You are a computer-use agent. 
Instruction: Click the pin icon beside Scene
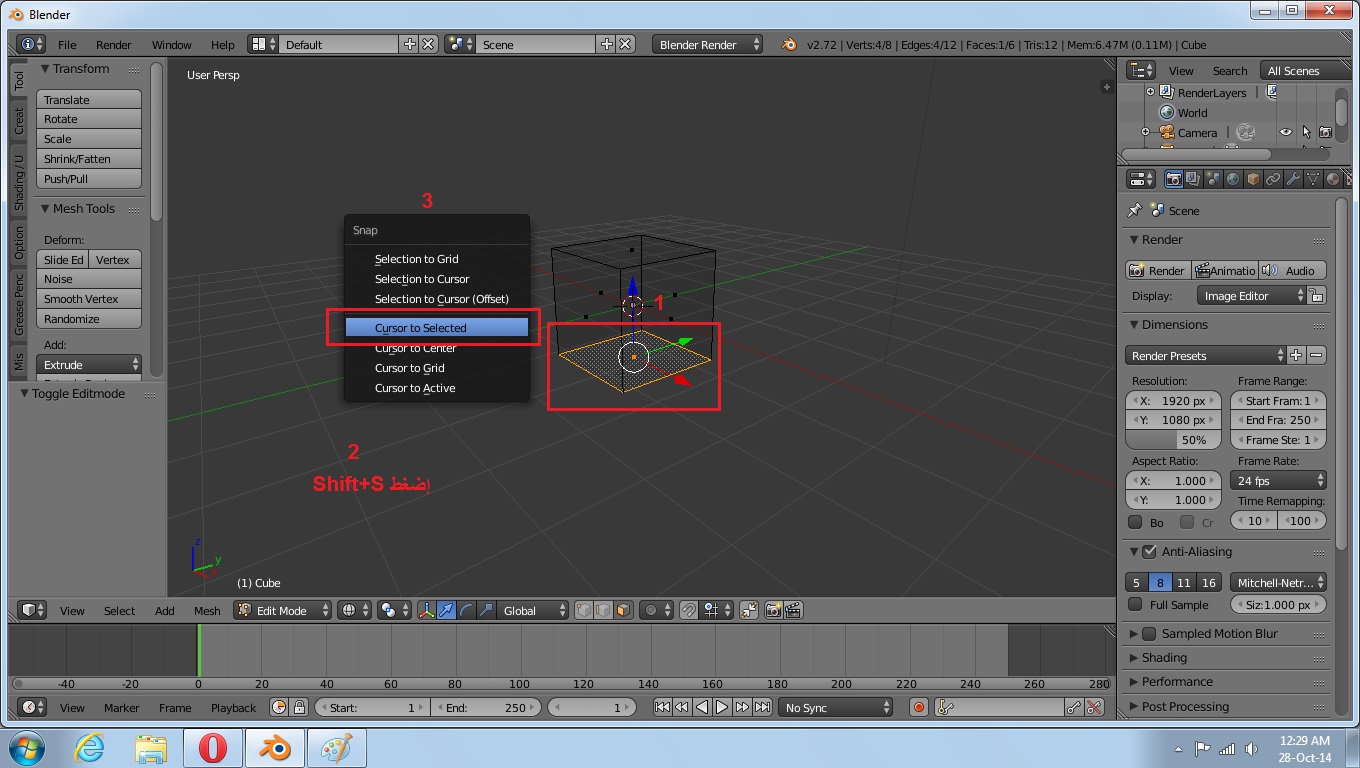click(x=1134, y=210)
